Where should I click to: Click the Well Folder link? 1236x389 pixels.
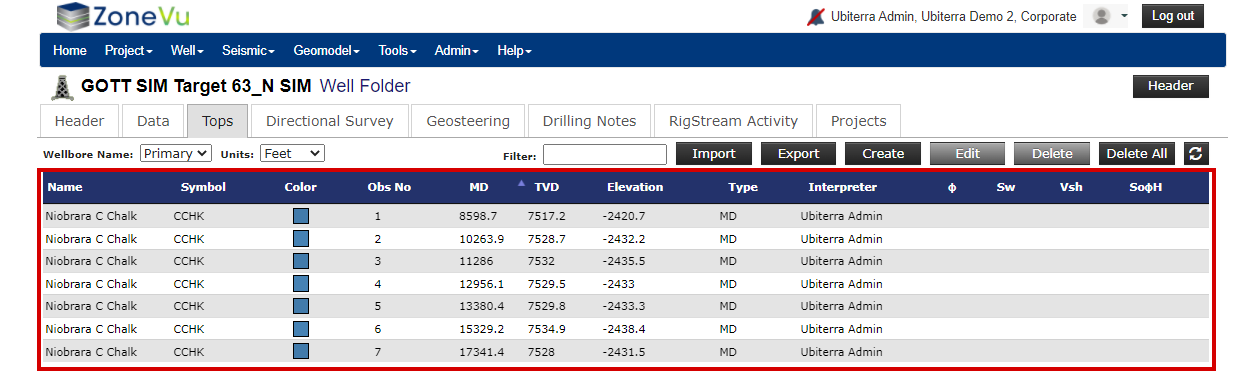(365, 87)
